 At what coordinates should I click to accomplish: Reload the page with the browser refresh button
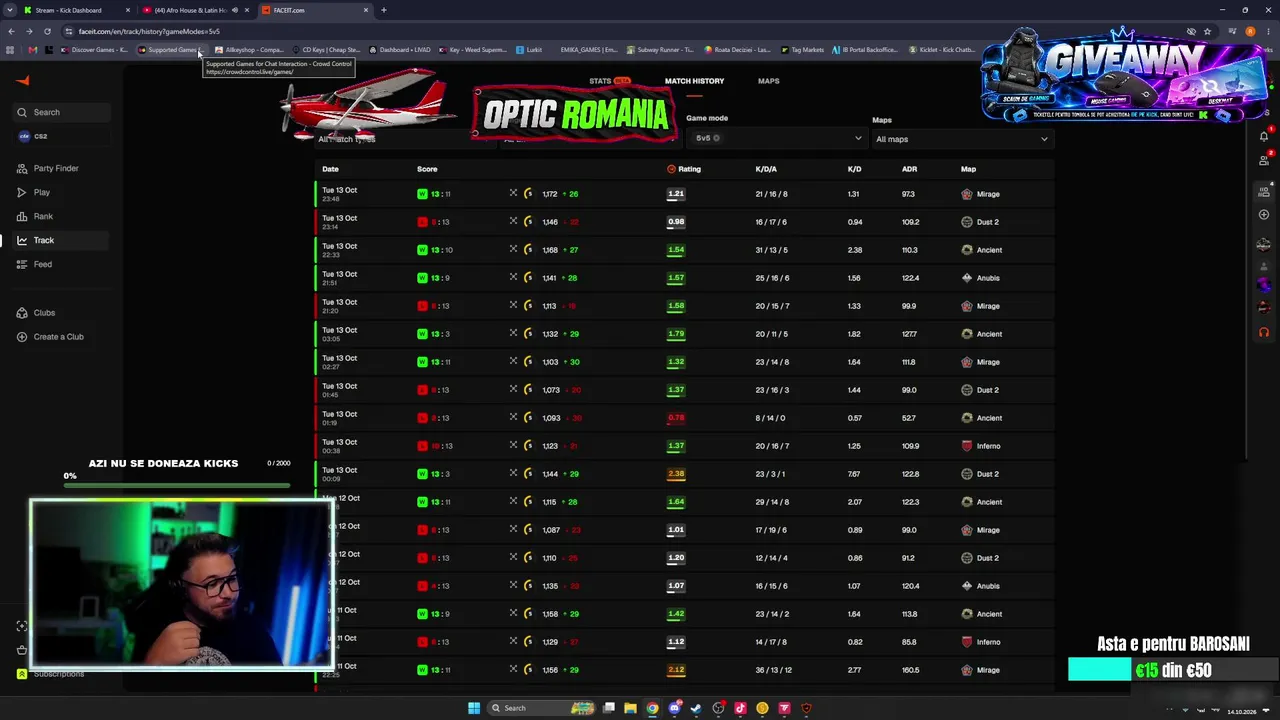(47, 31)
